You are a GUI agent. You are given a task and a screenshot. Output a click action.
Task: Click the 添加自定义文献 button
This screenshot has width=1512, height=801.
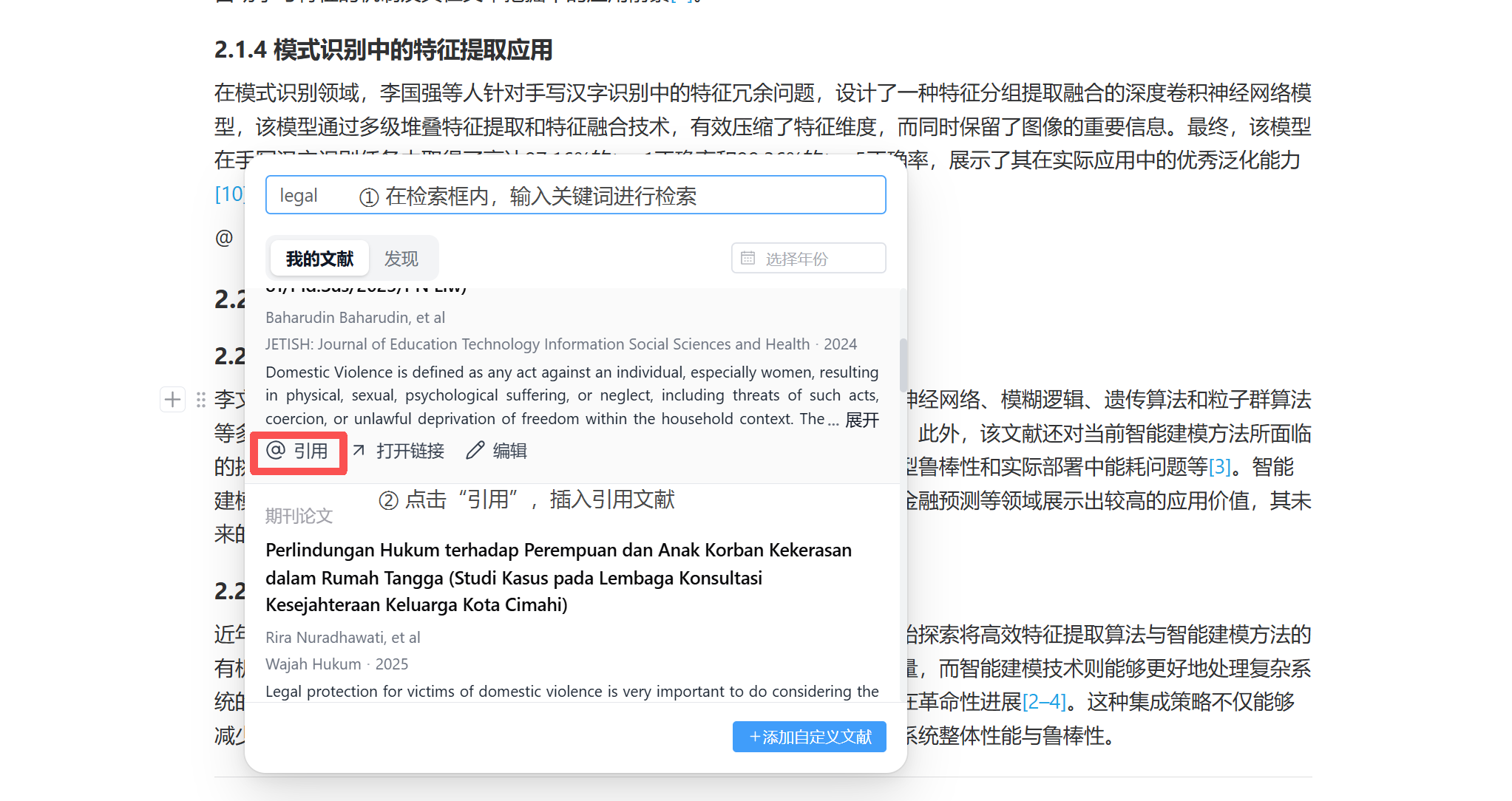coord(809,737)
